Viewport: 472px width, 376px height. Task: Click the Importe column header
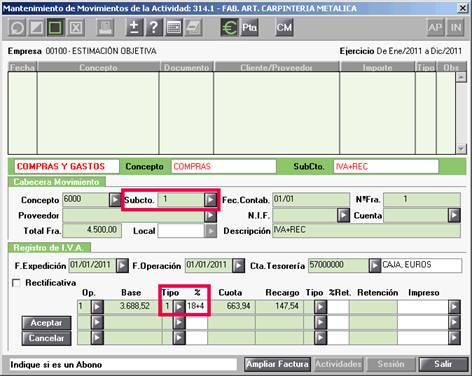point(377,67)
